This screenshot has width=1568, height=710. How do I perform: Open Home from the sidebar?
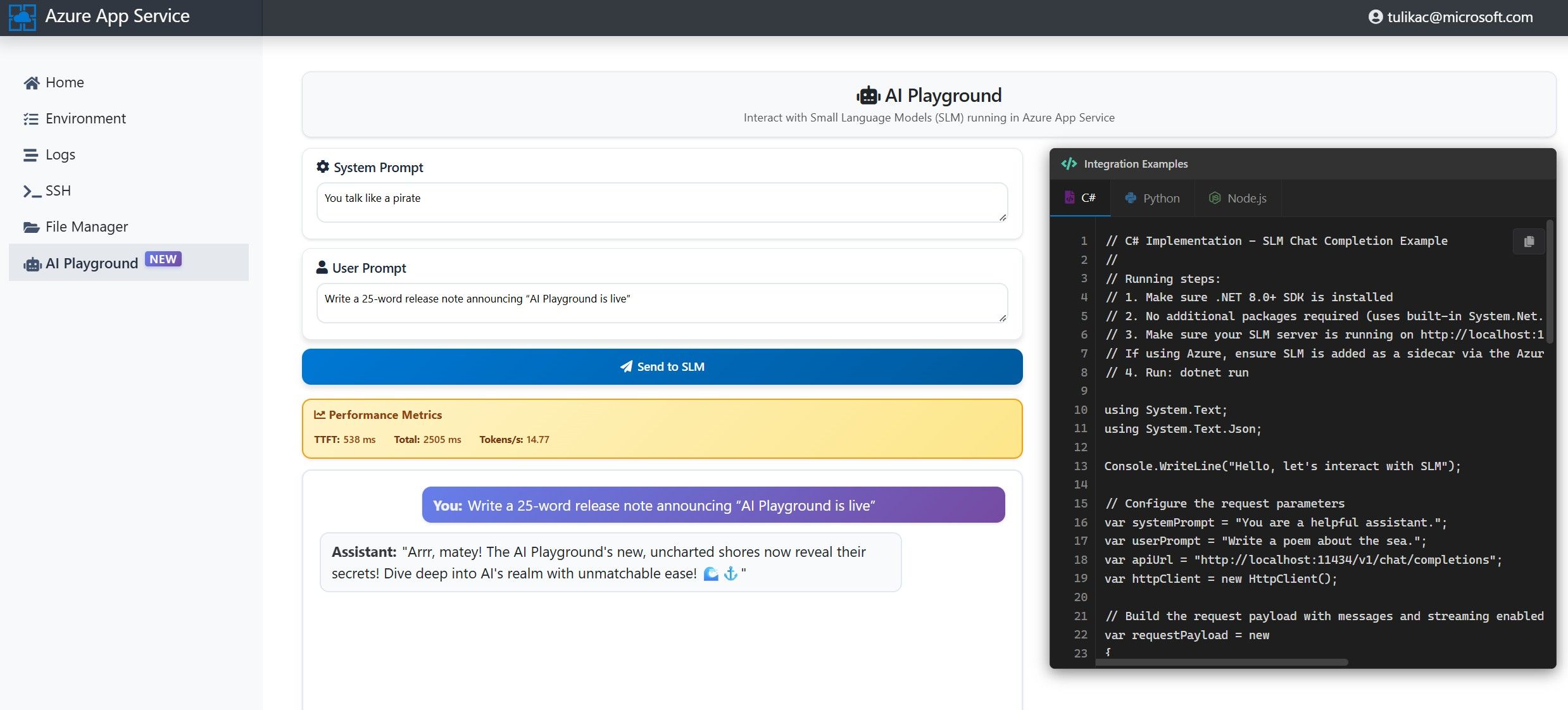(x=64, y=82)
